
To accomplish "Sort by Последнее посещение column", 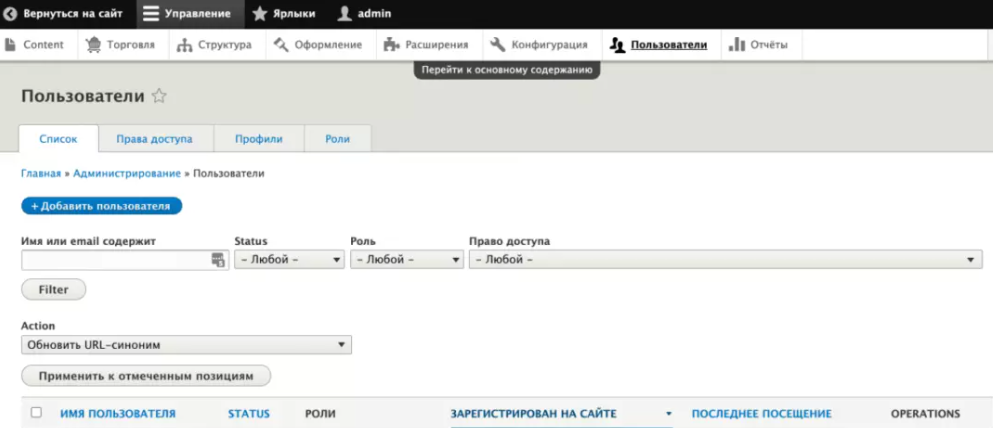I will click(761, 414).
